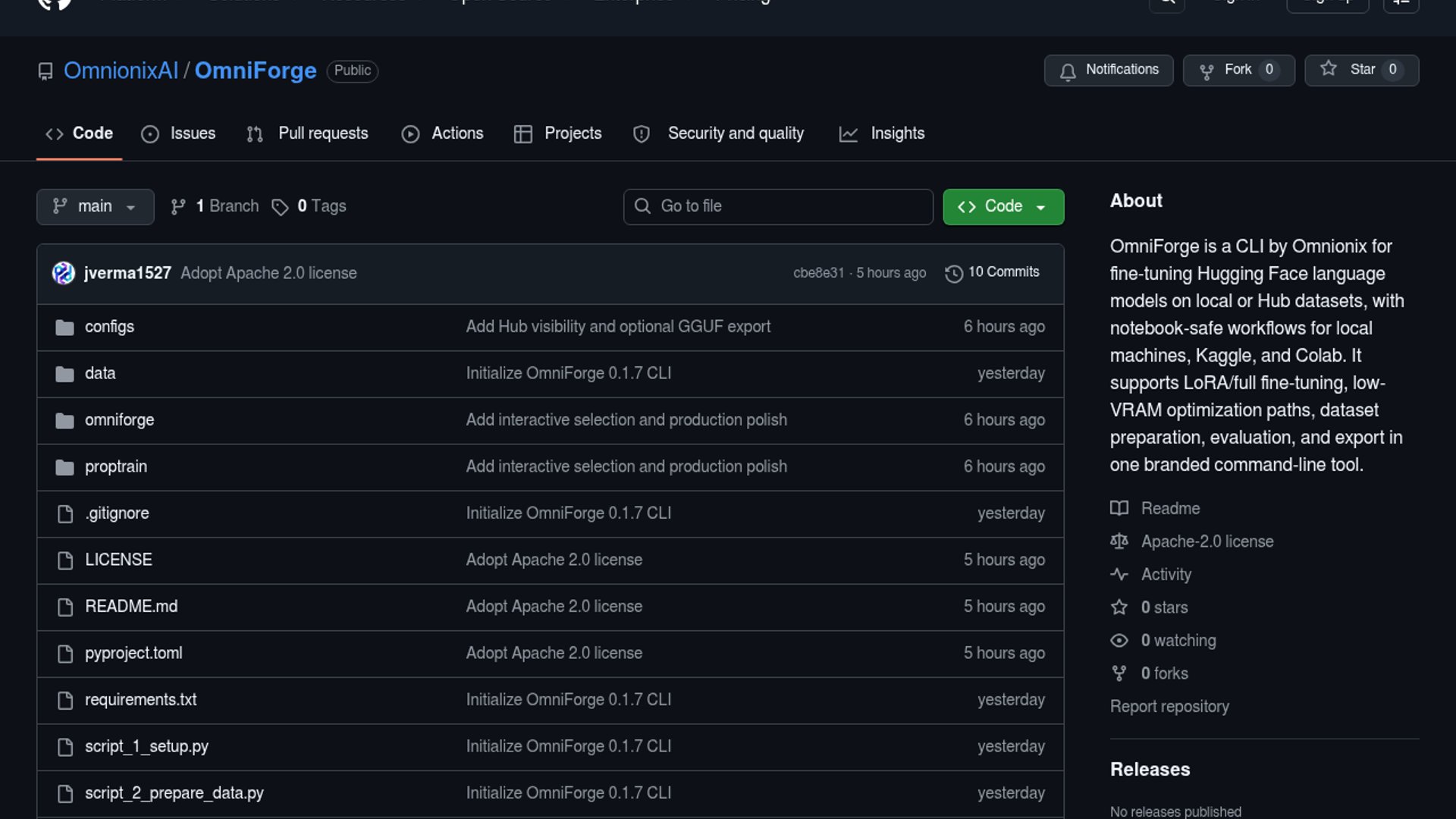Click the Report repository link
The width and height of the screenshot is (1456, 819).
1169,707
